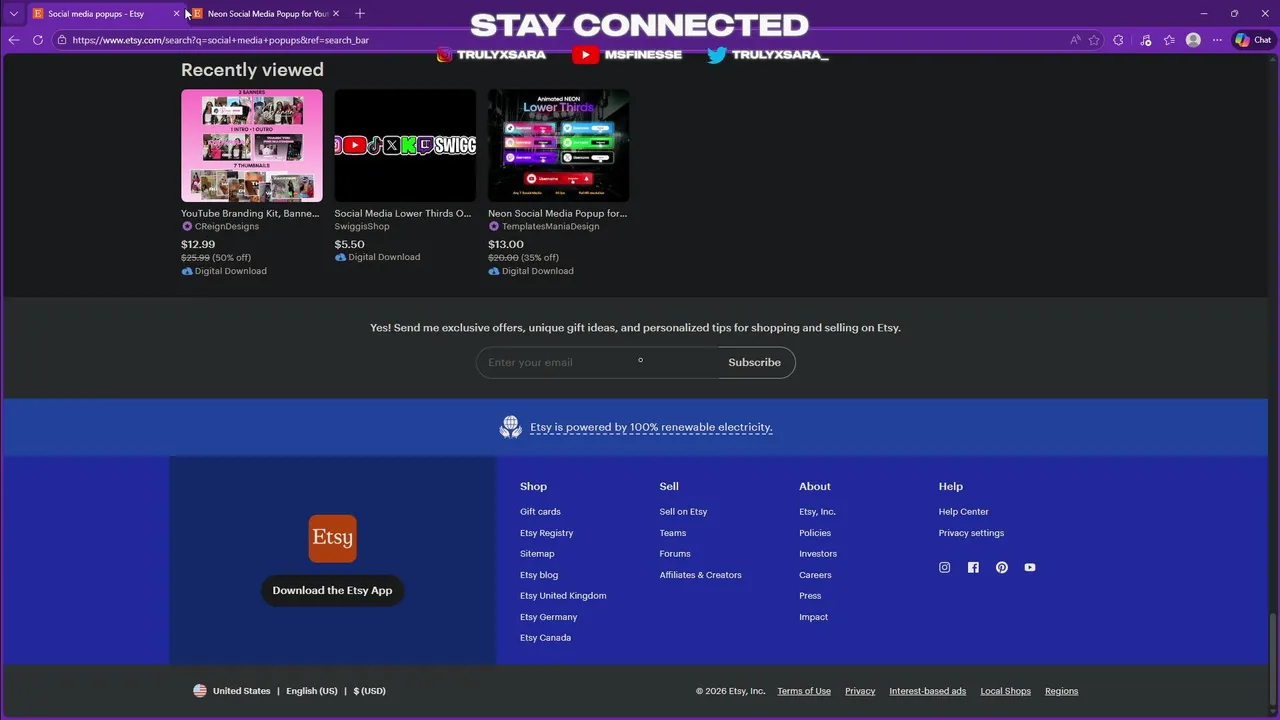
Task: Open Copilot Chat button
Action: [x=1253, y=40]
